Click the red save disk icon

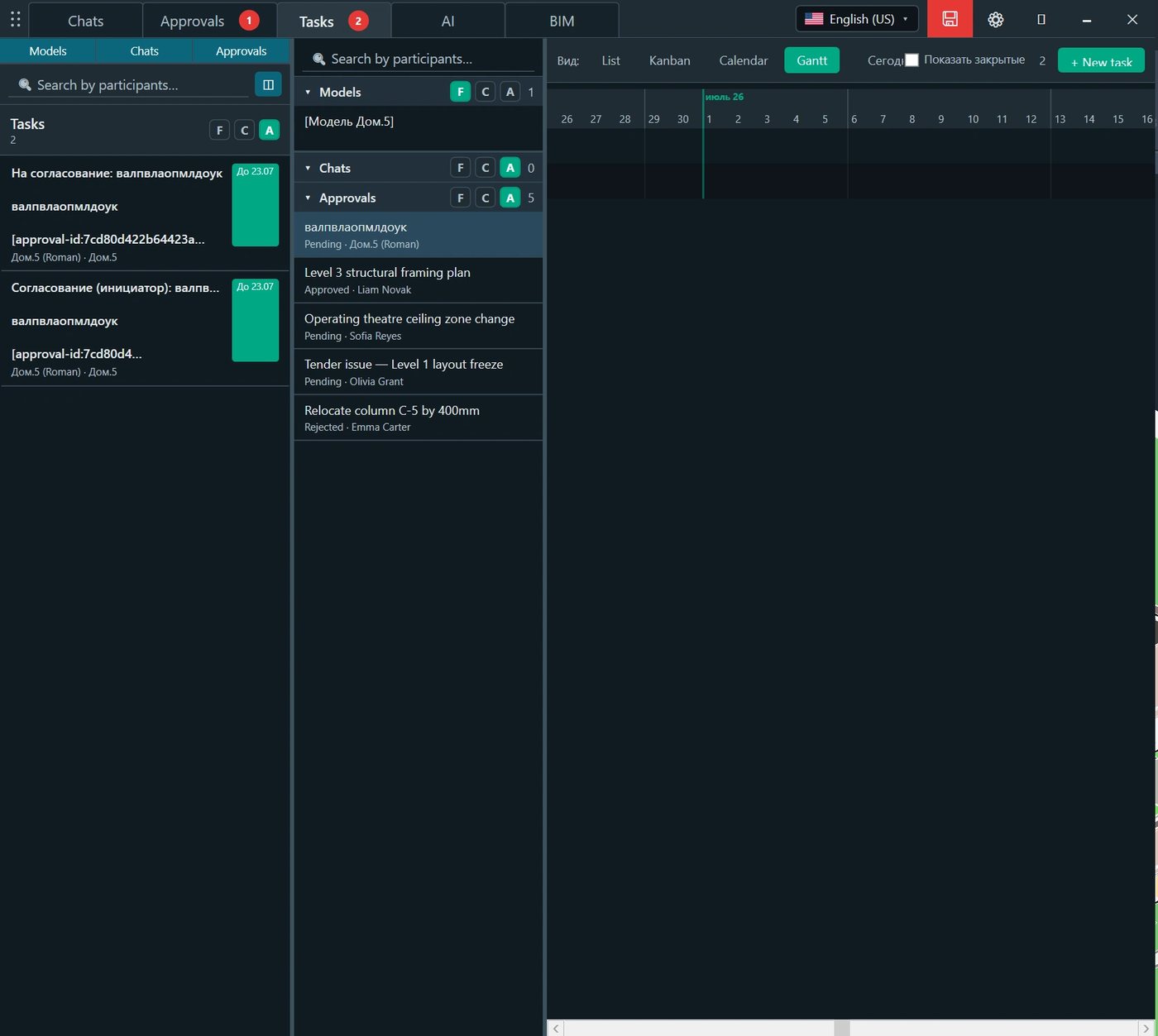pyautogui.click(x=950, y=19)
